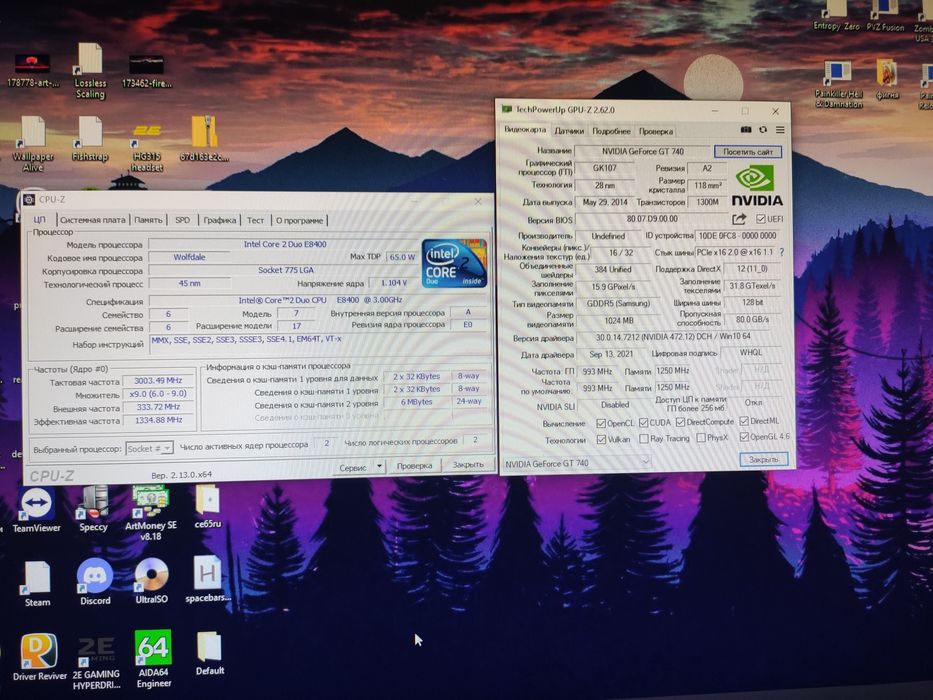Toggle the OpenGL 4.6 checkbox
Viewport: 933px width, 700px height.
[744, 437]
